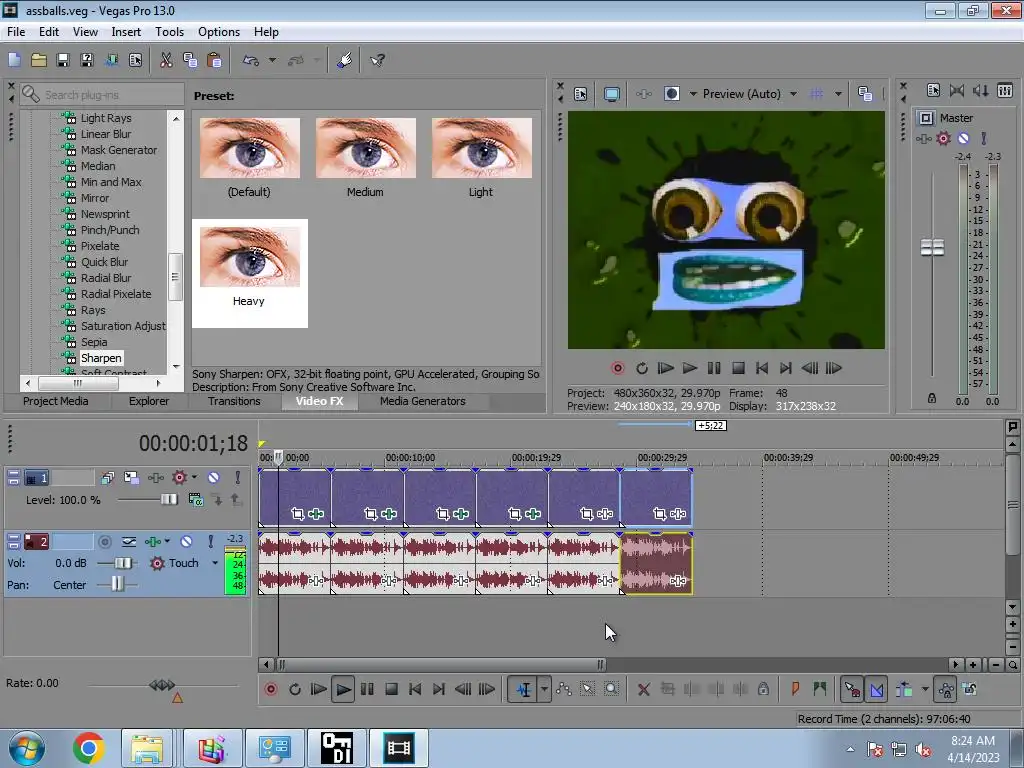The width and height of the screenshot is (1024, 768).
Task: Stop playback in the timeline transport
Action: [391, 689]
